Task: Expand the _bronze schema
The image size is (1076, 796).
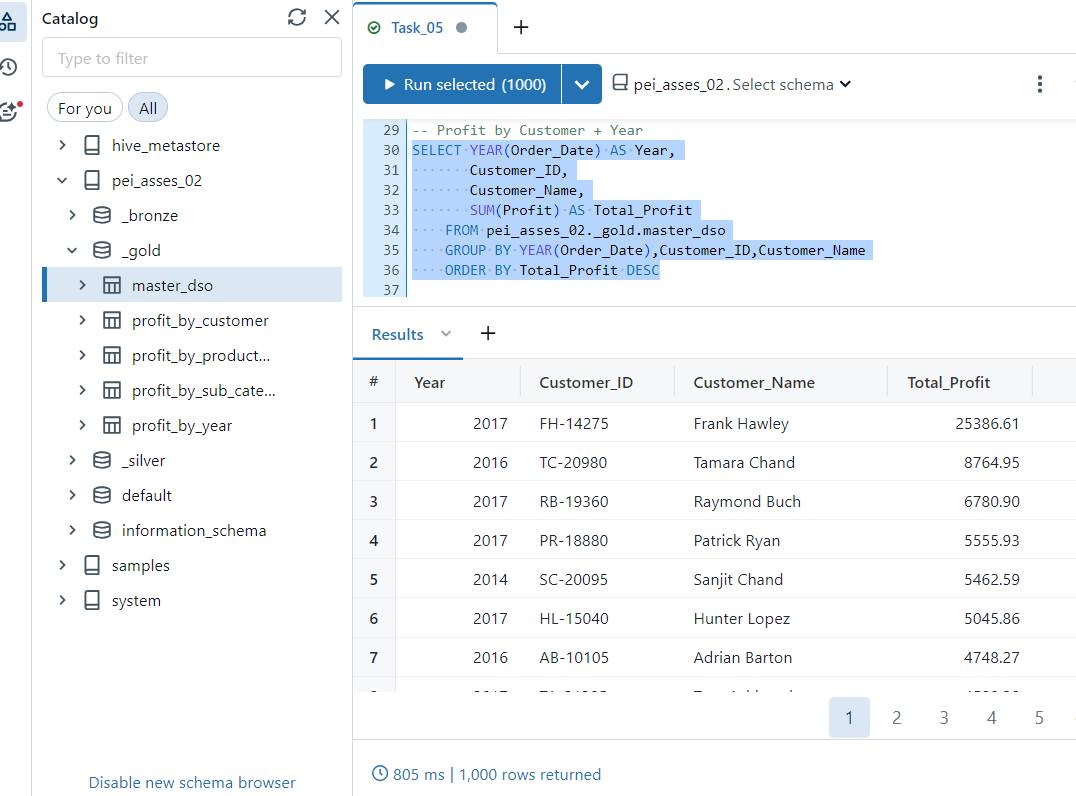Action: coord(73,215)
